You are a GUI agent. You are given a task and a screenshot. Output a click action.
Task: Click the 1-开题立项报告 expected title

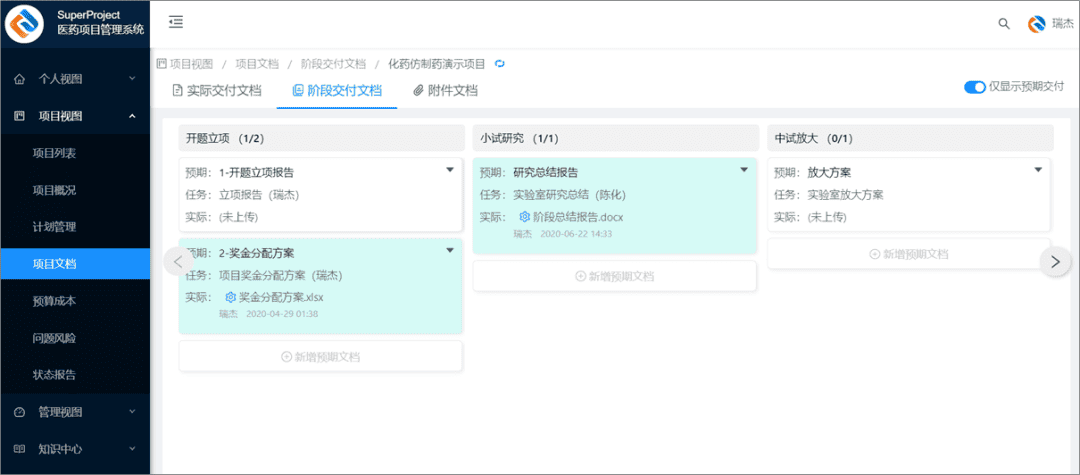(256, 173)
